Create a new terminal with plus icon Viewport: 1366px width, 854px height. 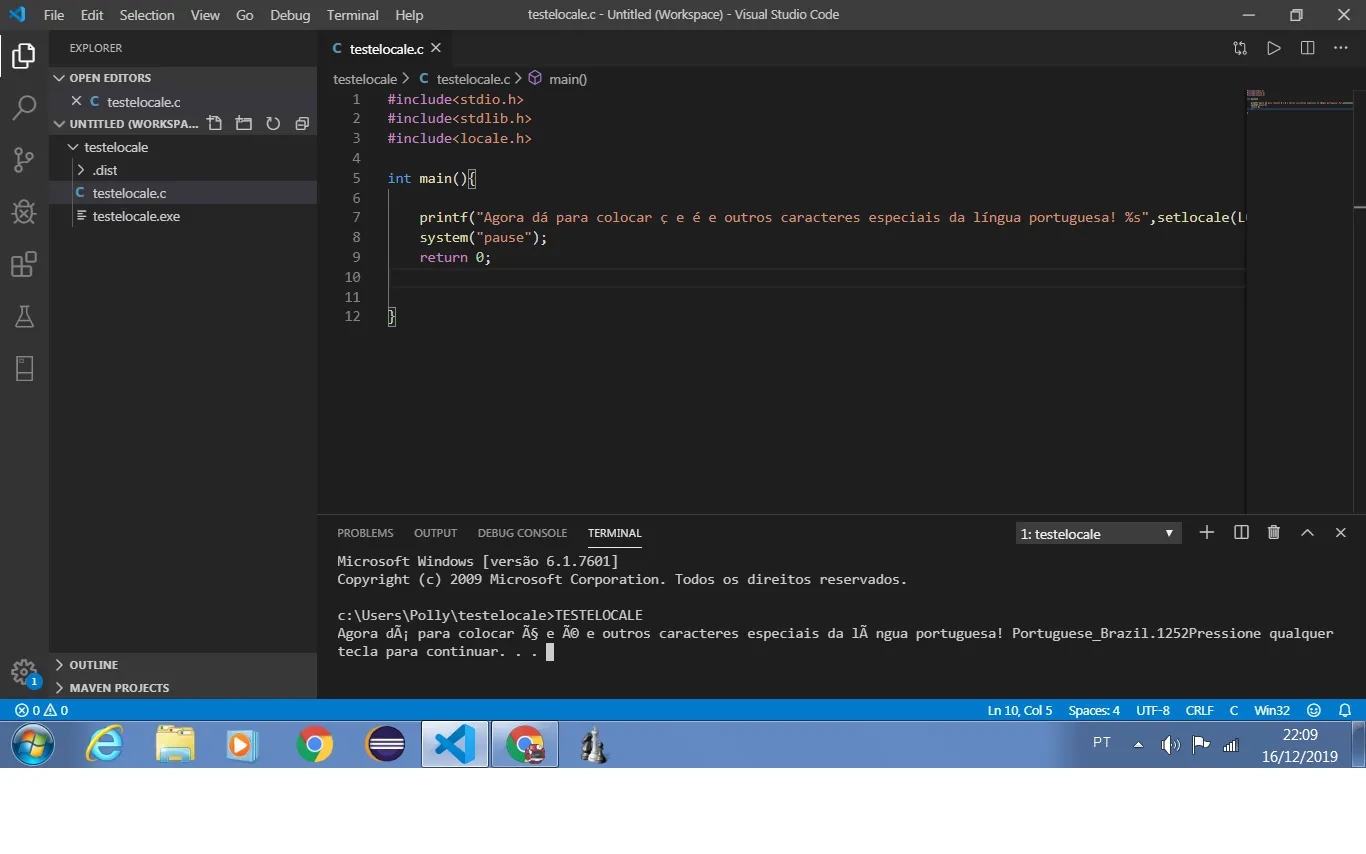[x=1207, y=533]
